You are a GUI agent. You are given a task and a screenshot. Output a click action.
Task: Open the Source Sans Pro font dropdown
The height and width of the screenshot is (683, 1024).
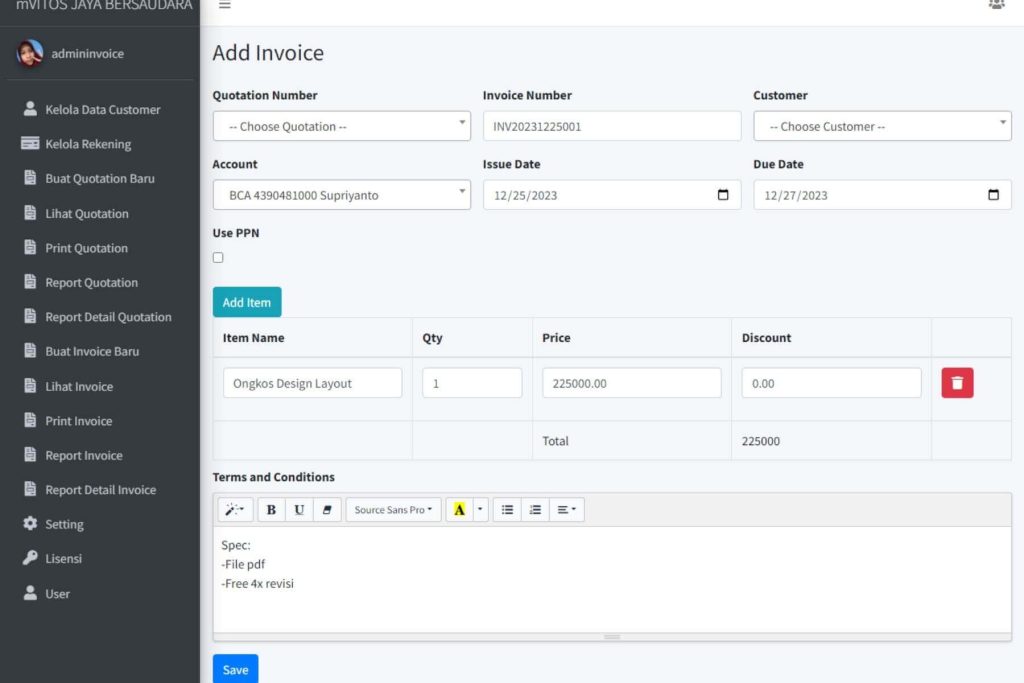393,509
